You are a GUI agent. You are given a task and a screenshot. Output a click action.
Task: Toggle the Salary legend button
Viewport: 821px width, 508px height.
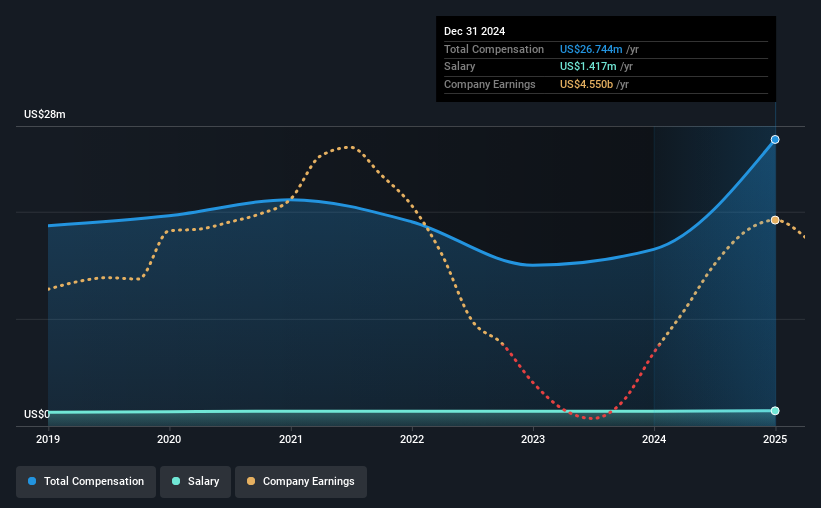195,482
